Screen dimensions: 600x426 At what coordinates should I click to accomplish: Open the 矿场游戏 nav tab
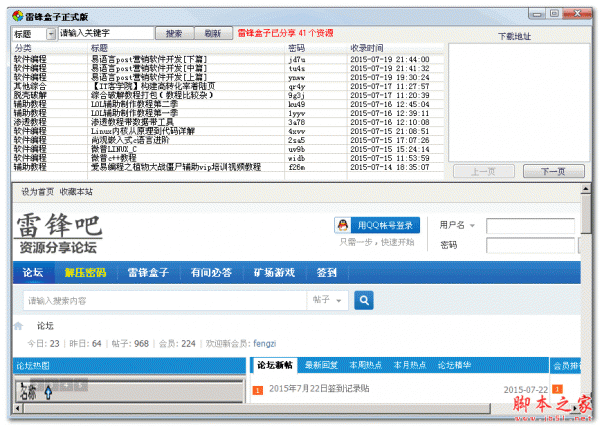pos(274,273)
